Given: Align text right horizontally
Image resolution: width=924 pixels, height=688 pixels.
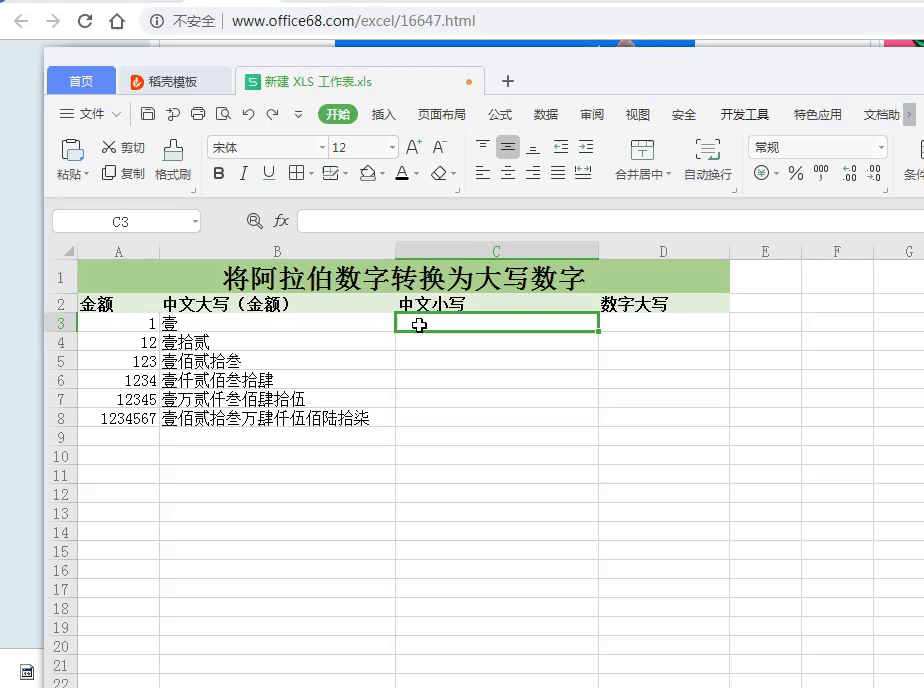Looking at the screenshot, I should [x=533, y=173].
